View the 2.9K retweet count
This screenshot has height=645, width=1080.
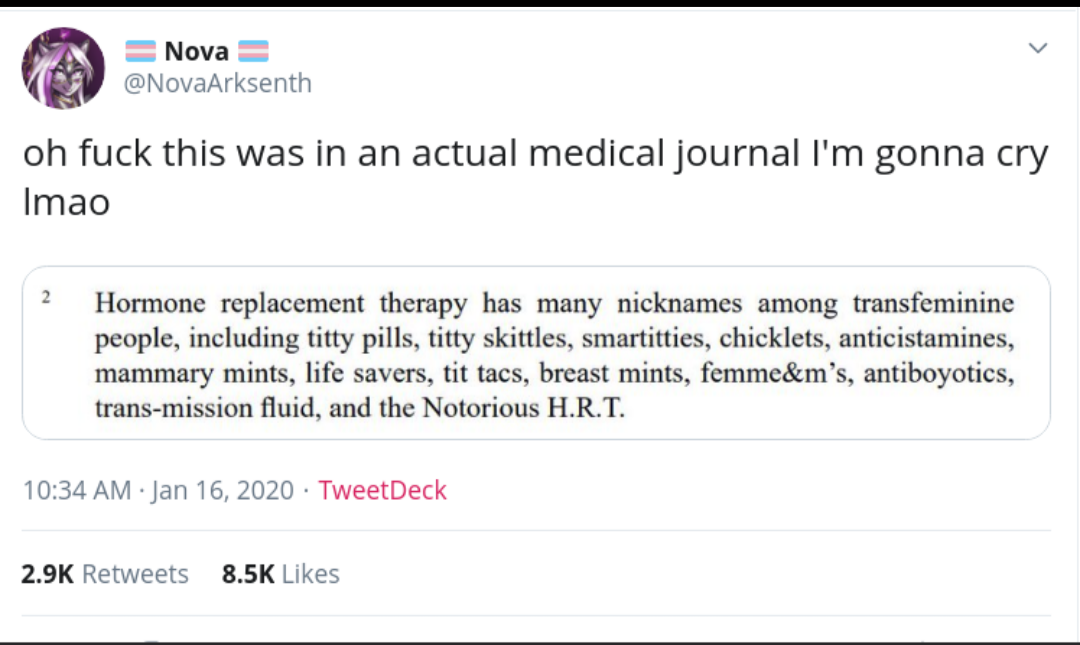48,574
